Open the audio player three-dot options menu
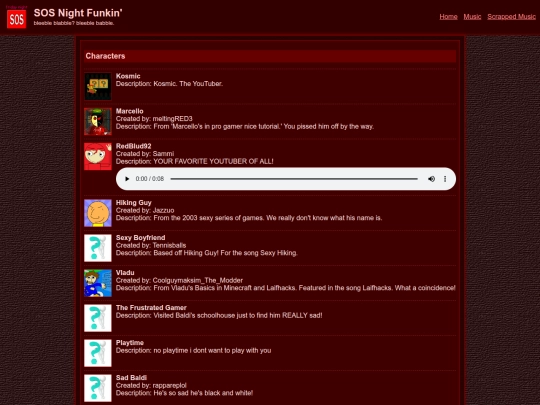Screen dimensions: 540x405 click(x=445, y=179)
